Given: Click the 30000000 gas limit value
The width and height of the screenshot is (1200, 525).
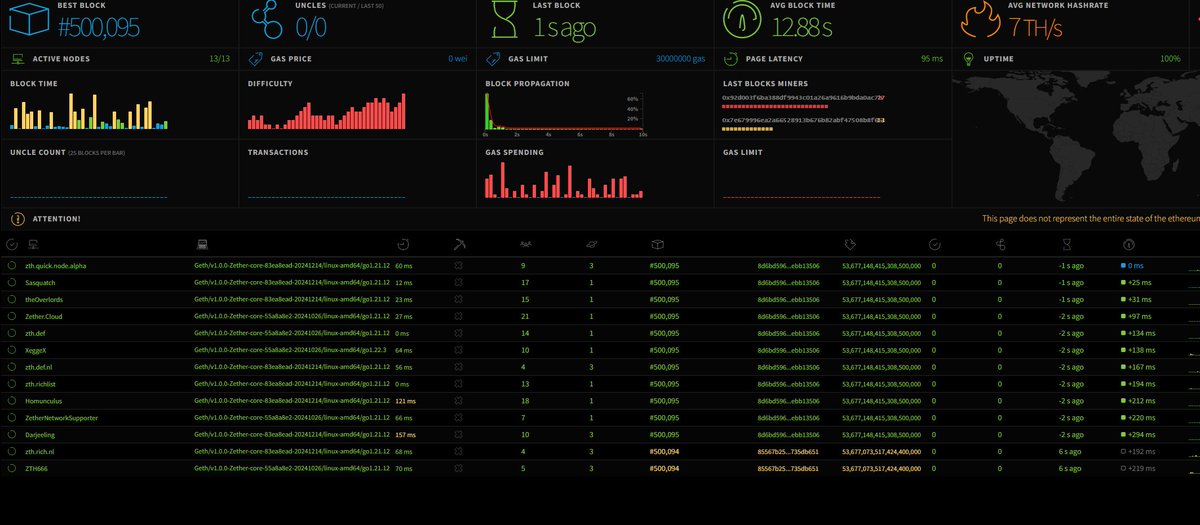Looking at the screenshot, I should point(680,59).
